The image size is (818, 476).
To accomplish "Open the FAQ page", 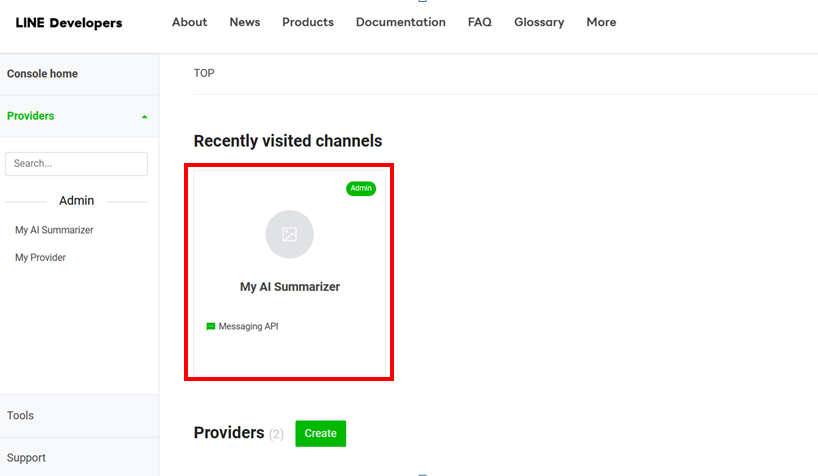I will 479,22.
